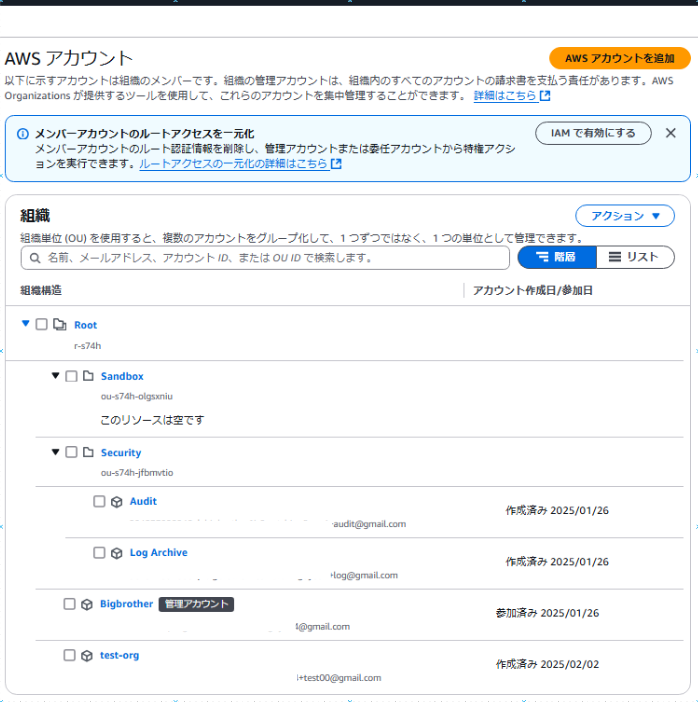Open the Root link

point(86,325)
